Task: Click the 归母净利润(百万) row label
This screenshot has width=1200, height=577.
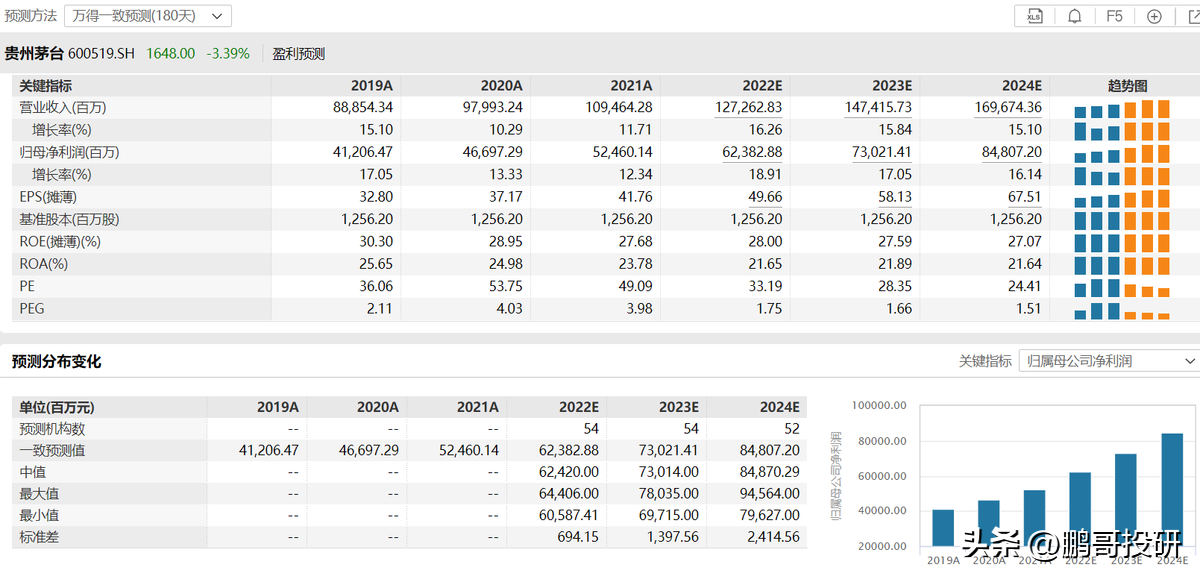Action: point(70,152)
